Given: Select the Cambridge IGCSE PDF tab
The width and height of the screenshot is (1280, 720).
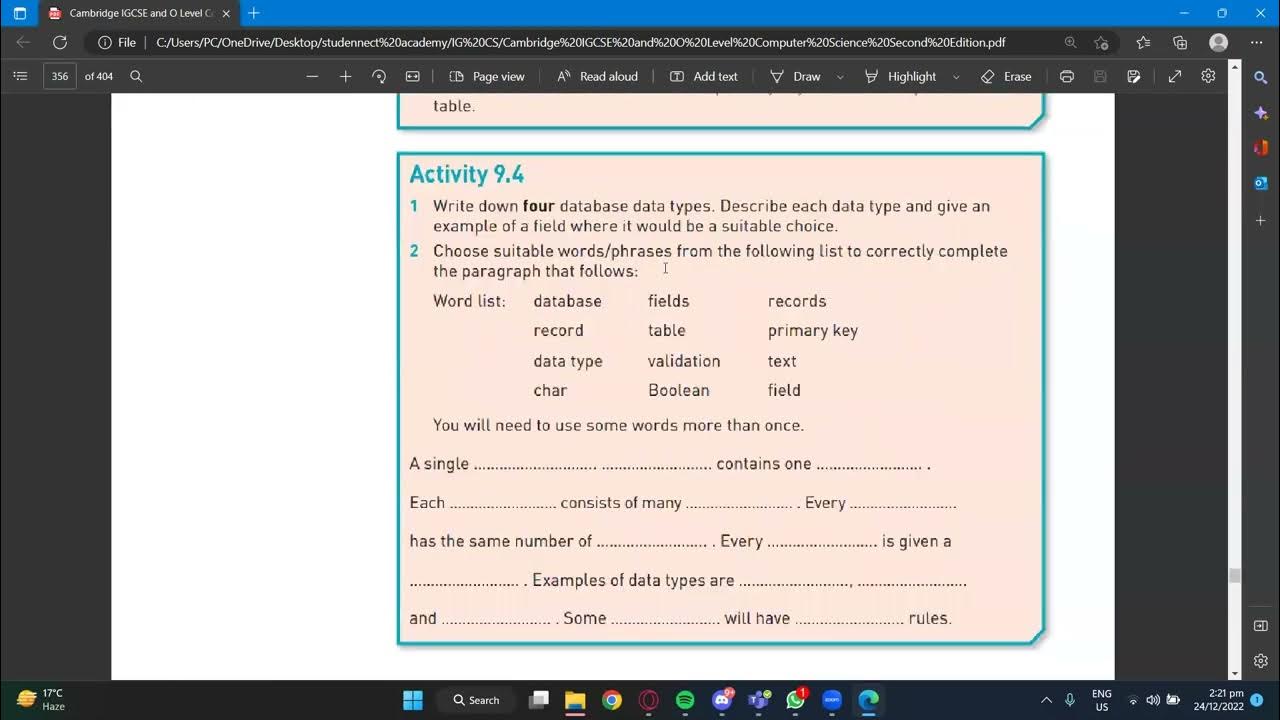Looking at the screenshot, I should tap(138, 13).
